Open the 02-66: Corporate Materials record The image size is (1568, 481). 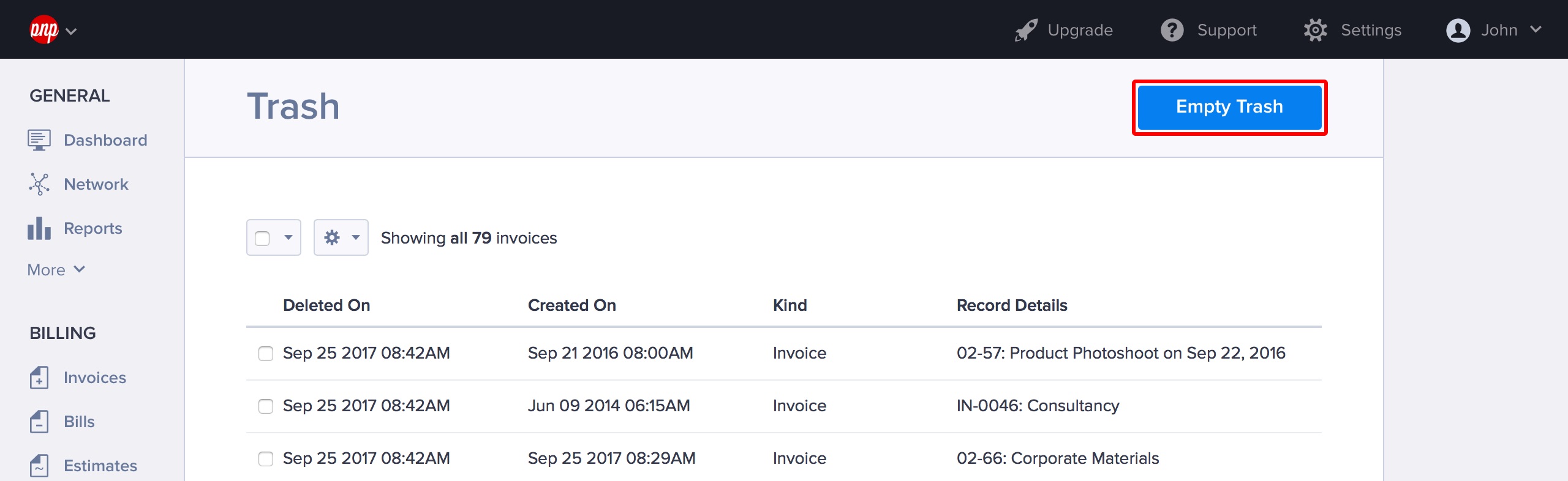pyautogui.click(x=1057, y=458)
